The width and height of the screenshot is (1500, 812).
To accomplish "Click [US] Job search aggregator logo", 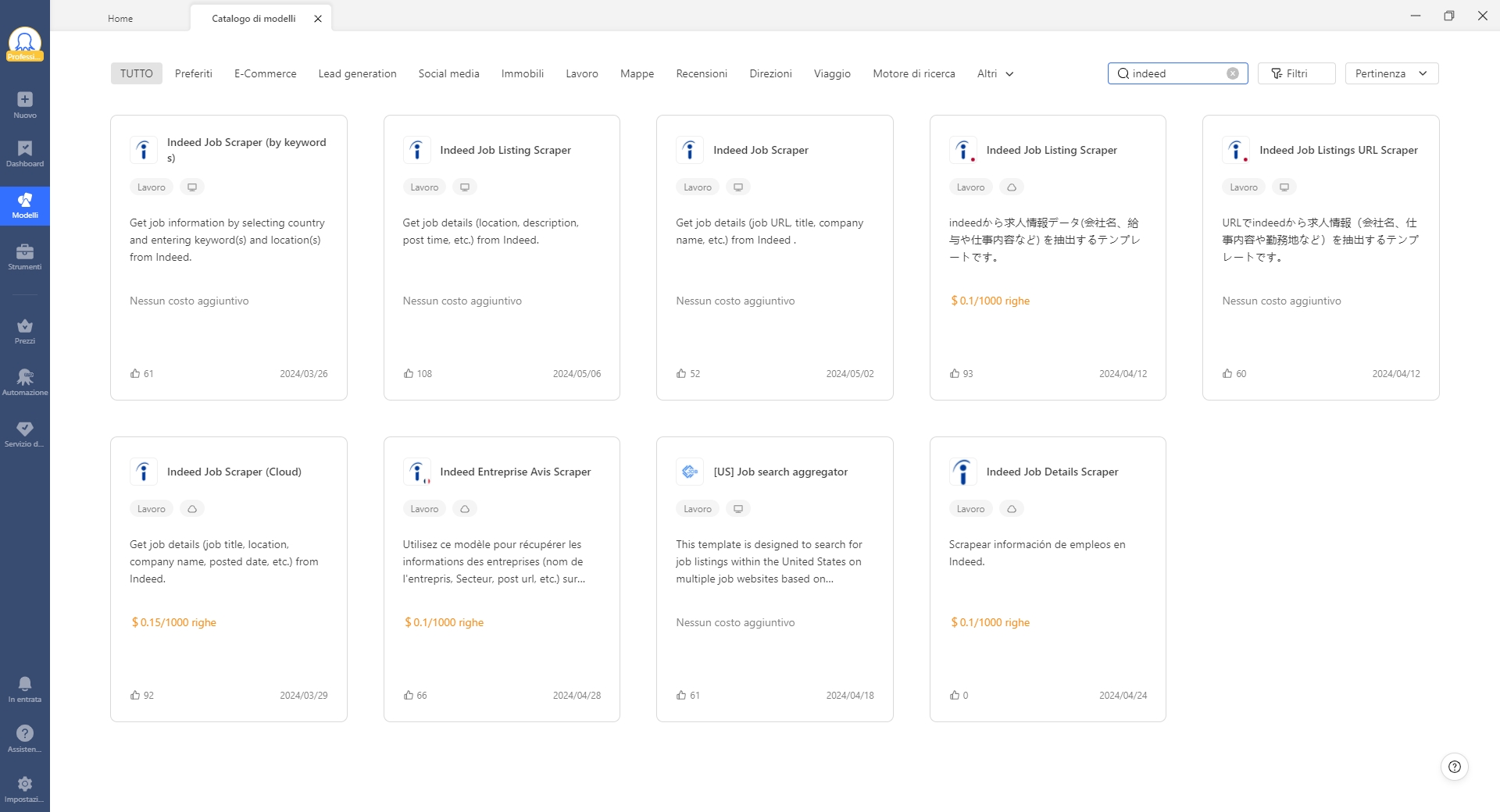I will (690, 472).
